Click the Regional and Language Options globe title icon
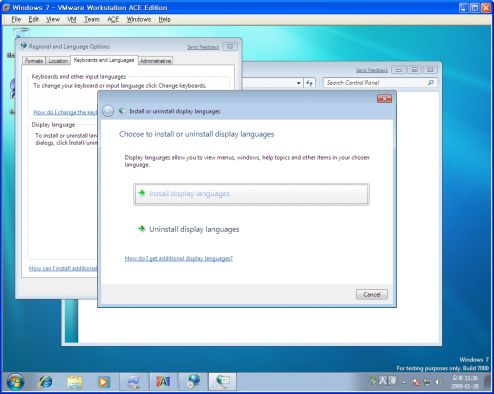The image size is (494, 394). 24,46
